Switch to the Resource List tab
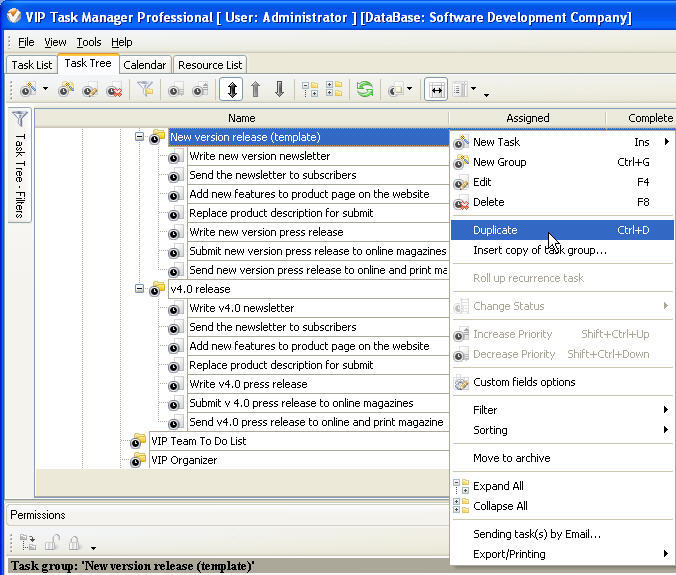Screen dimensions: 676x575 click(x=210, y=65)
